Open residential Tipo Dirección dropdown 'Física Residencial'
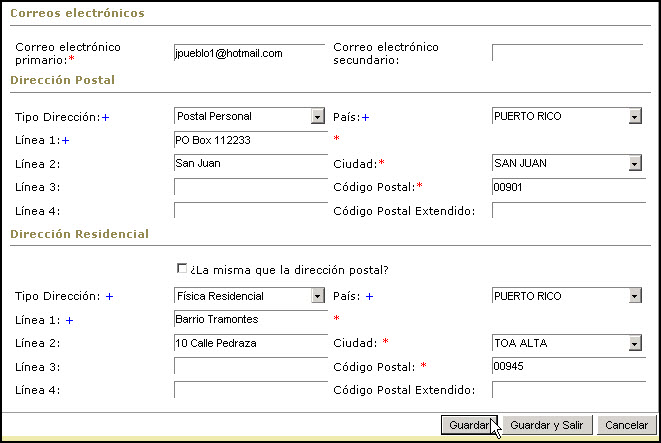 tap(250, 296)
